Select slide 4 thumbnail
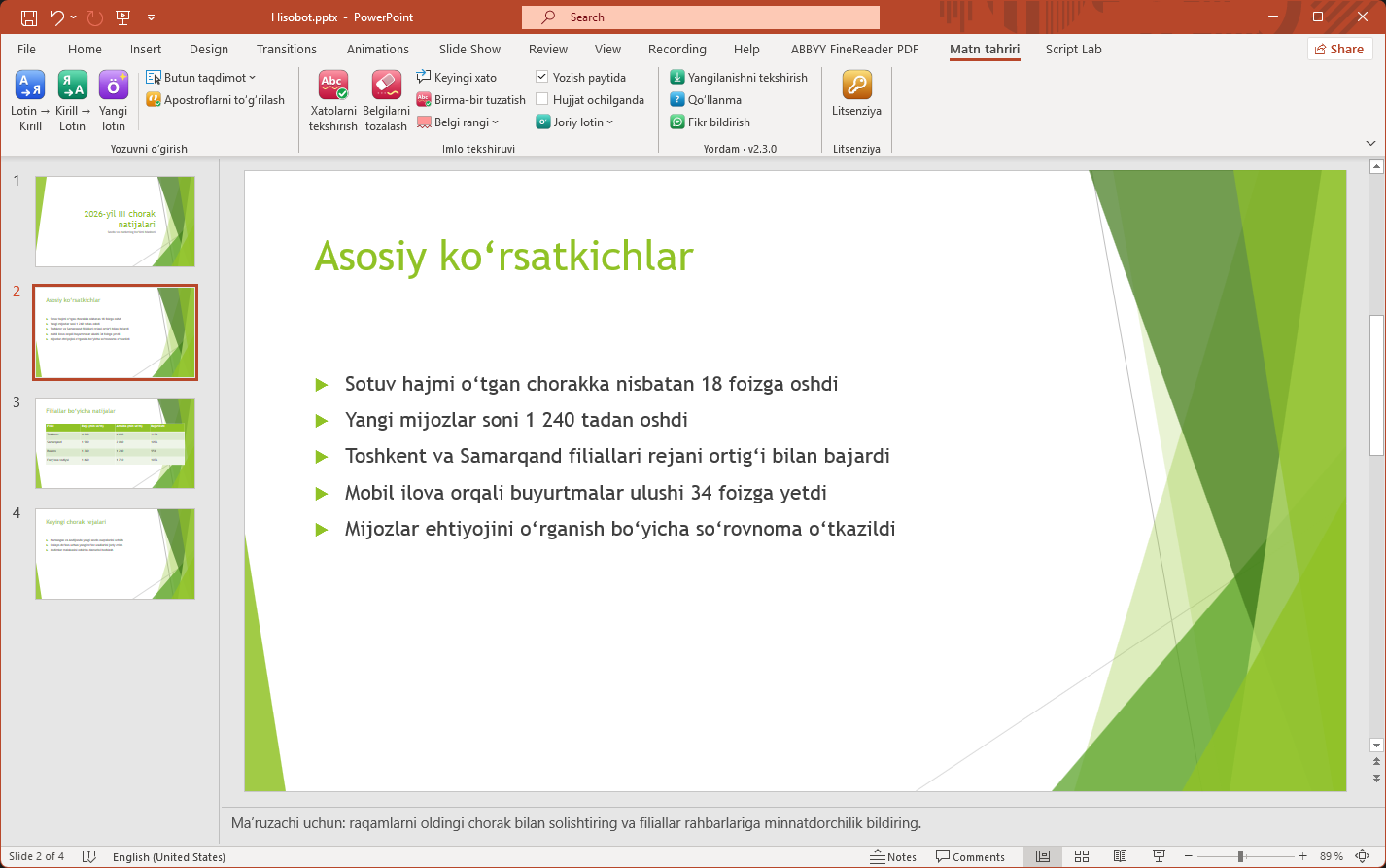Image resolution: width=1386 pixels, height=868 pixels. (x=115, y=554)
